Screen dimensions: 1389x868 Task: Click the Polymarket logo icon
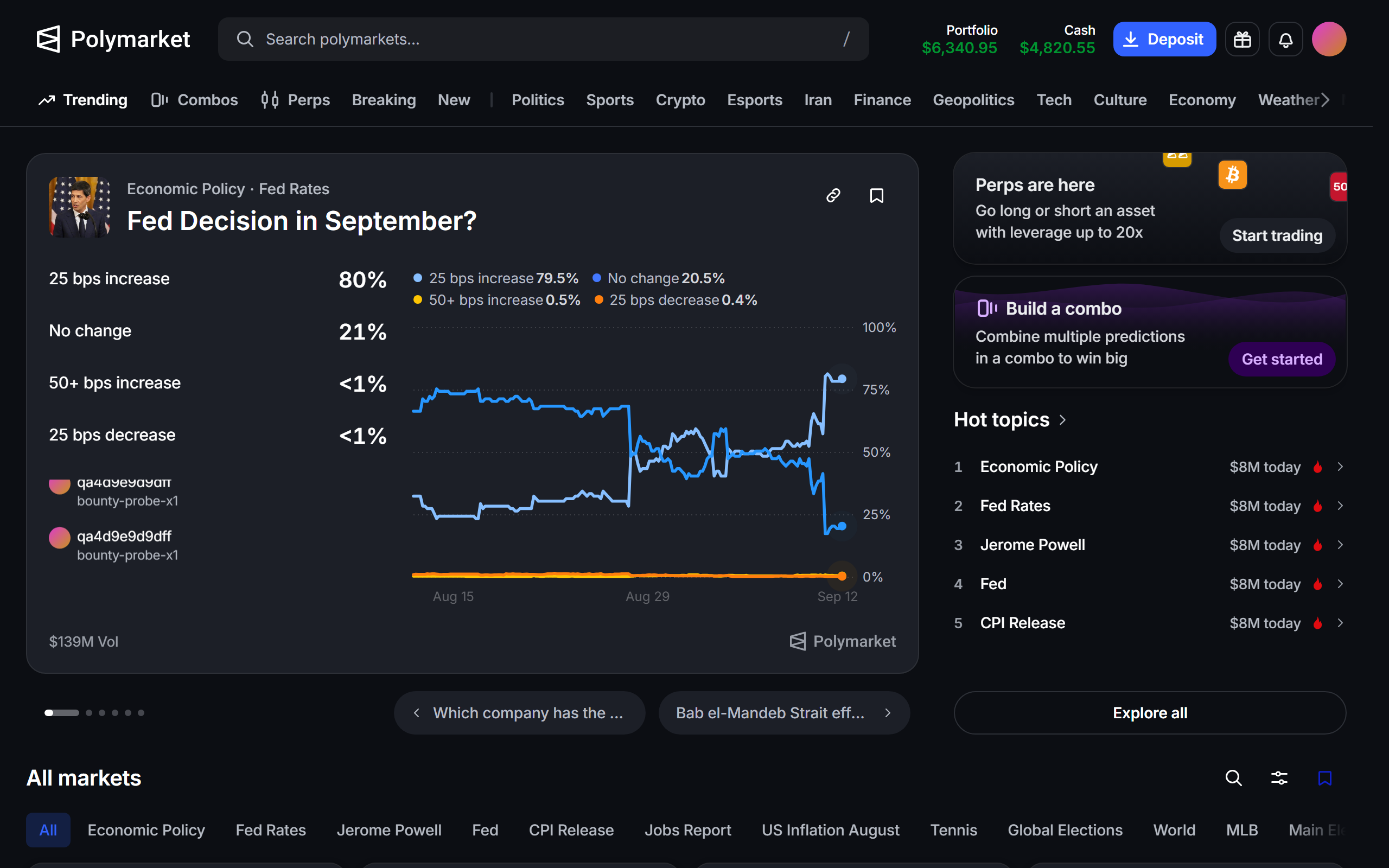(48, 39)
